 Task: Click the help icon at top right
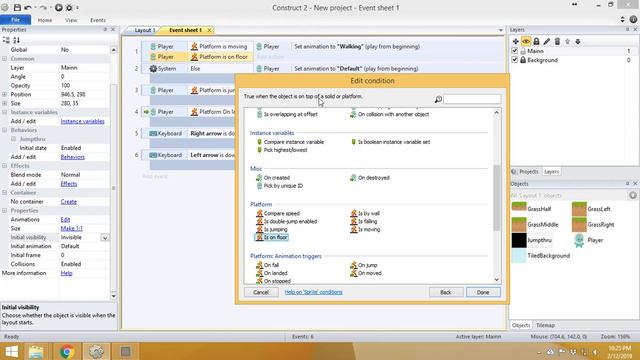click(x=633, y=19)
